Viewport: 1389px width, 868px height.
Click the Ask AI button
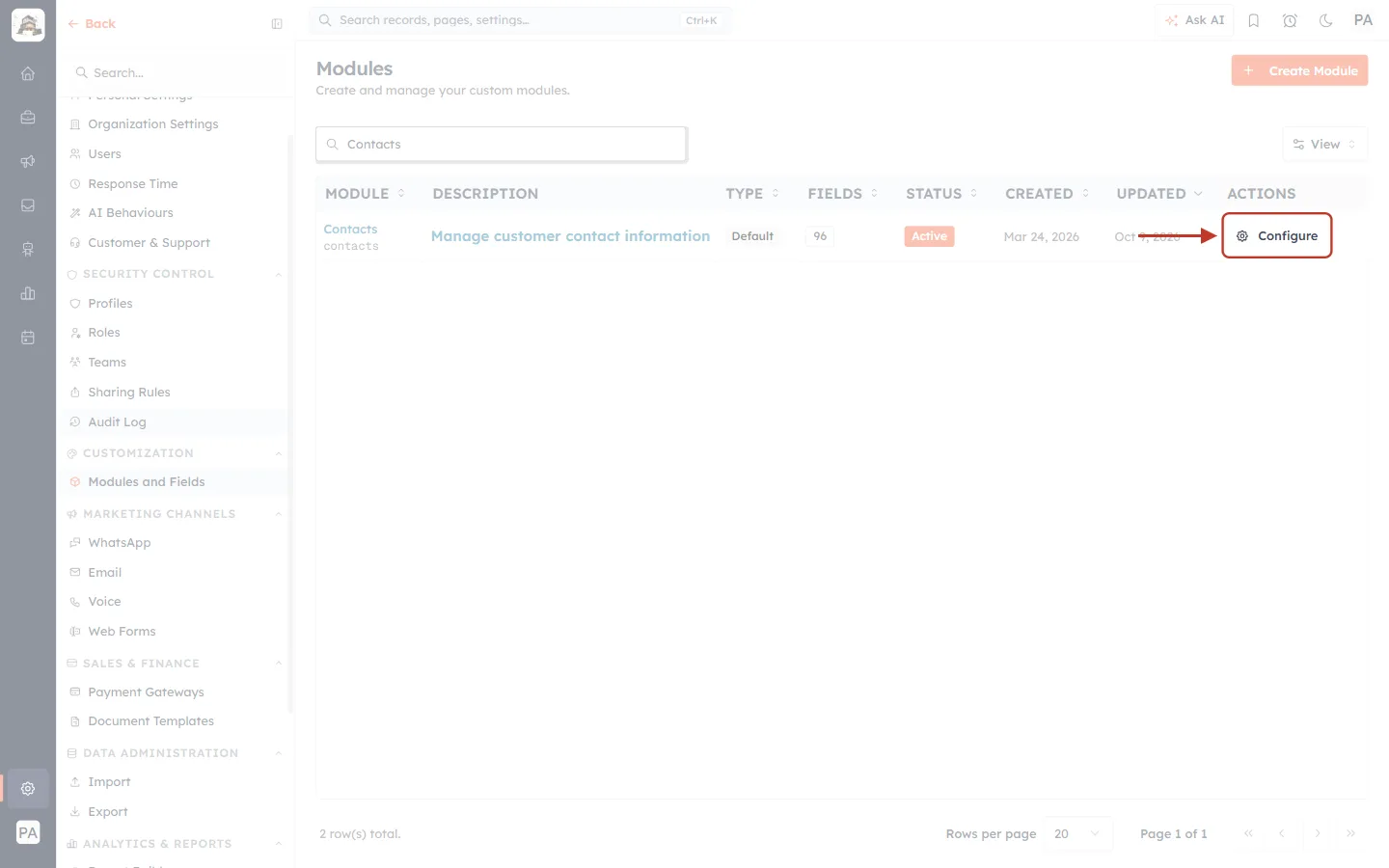click(x=1194, y=20)
